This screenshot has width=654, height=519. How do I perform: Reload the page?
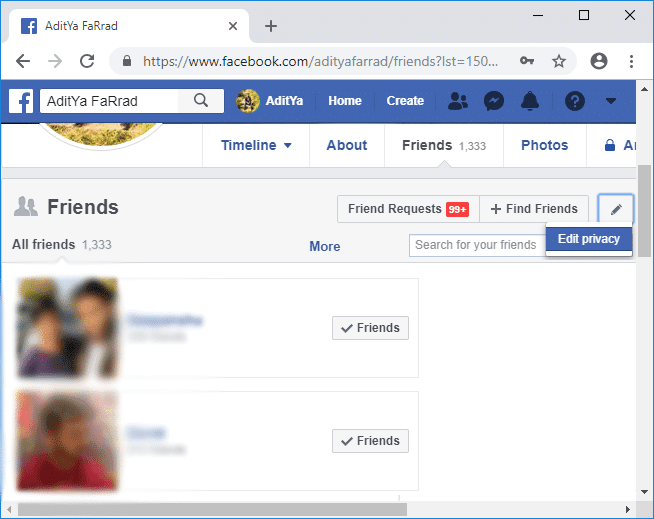click(87, 61)
